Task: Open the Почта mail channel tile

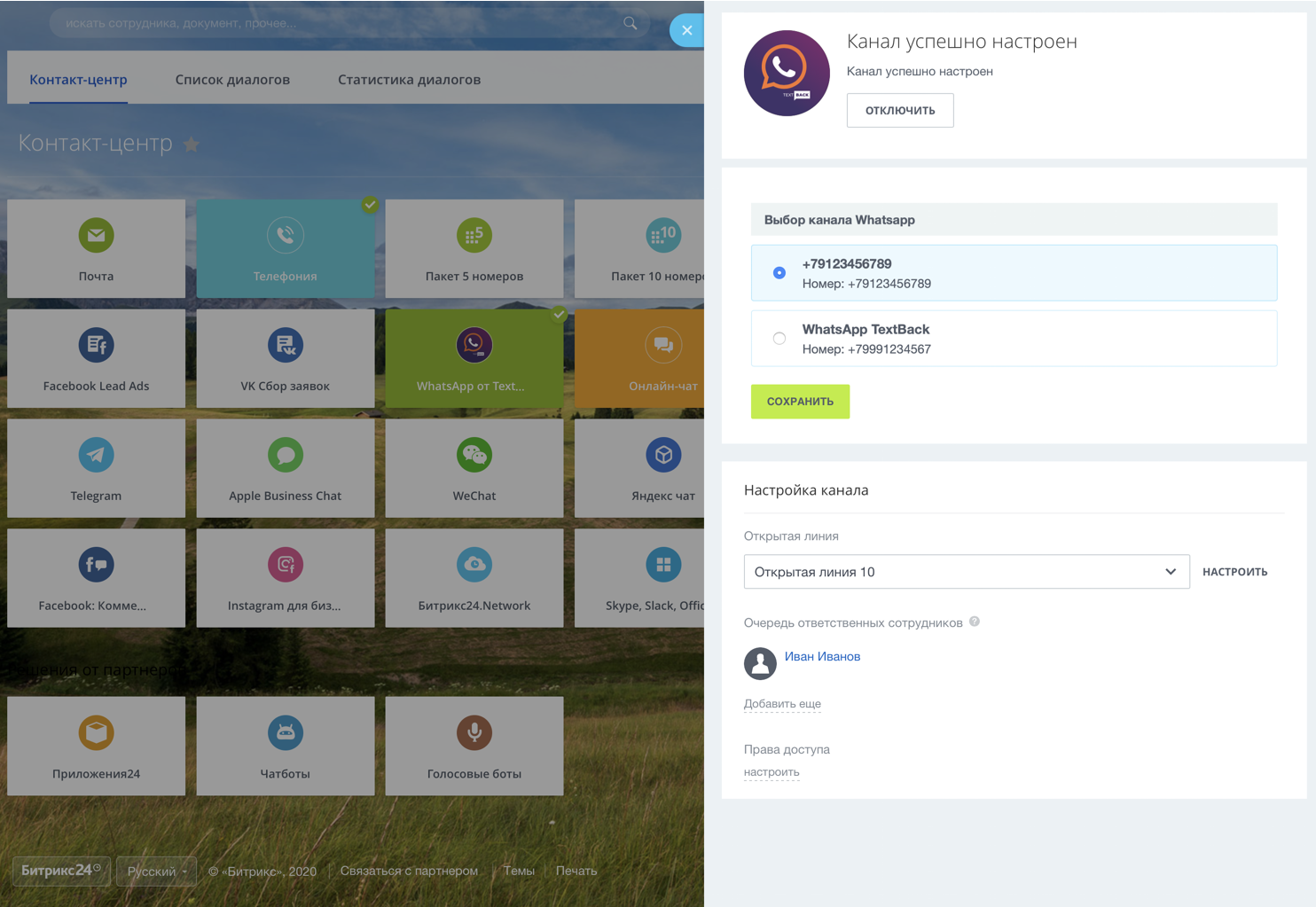Action: click(x=96, y=248)
